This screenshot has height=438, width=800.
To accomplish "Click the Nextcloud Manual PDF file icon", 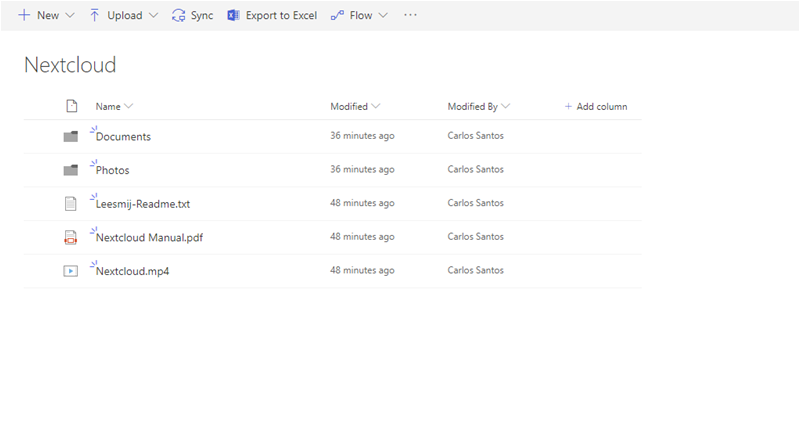I will [70, 237].
